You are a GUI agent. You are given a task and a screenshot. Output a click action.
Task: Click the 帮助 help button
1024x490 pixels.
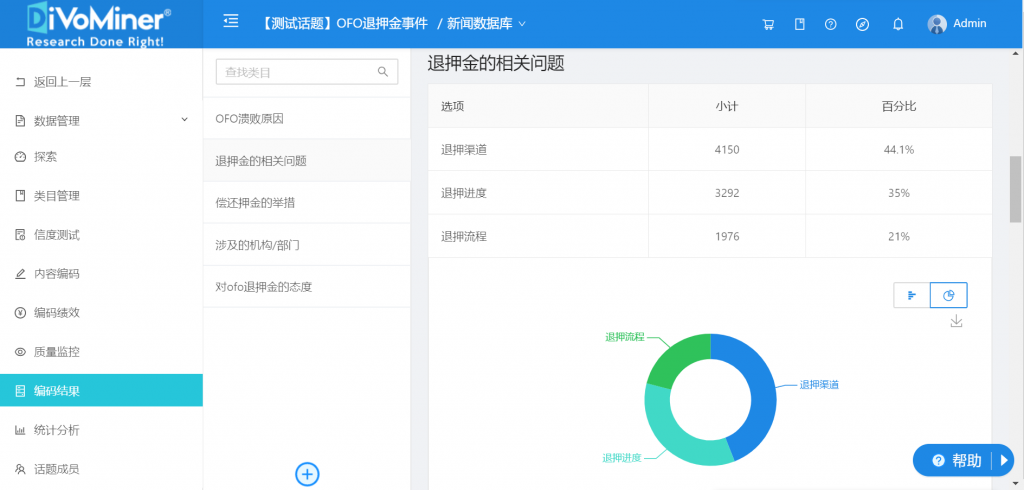tap(963, 461)
